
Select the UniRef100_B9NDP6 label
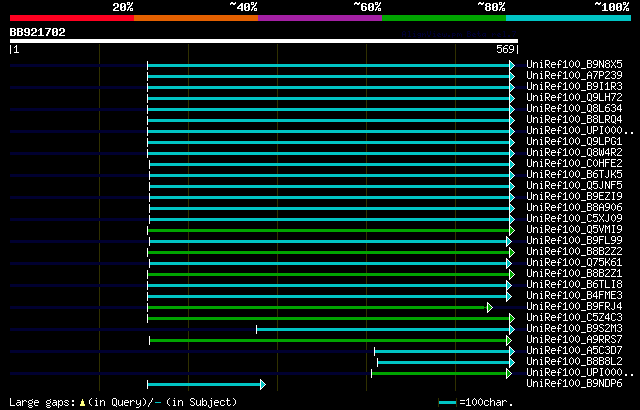(574, 384)
